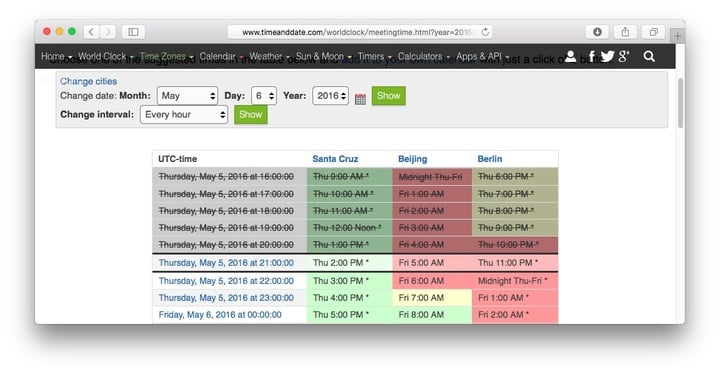Click the Berlin cell Midnight Thu-Fri
The image size is (720, 374).
pyautogui.click(x=515, y=281)
